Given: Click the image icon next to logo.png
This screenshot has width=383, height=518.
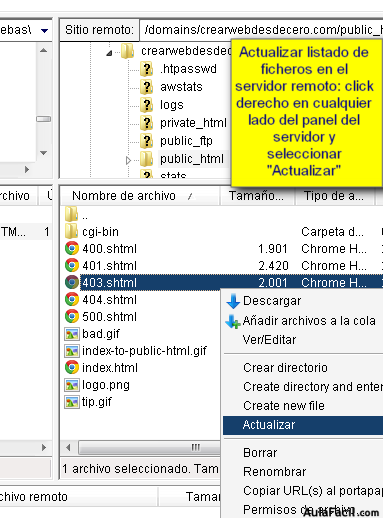Looking at the screenshot, I should 72,385.
